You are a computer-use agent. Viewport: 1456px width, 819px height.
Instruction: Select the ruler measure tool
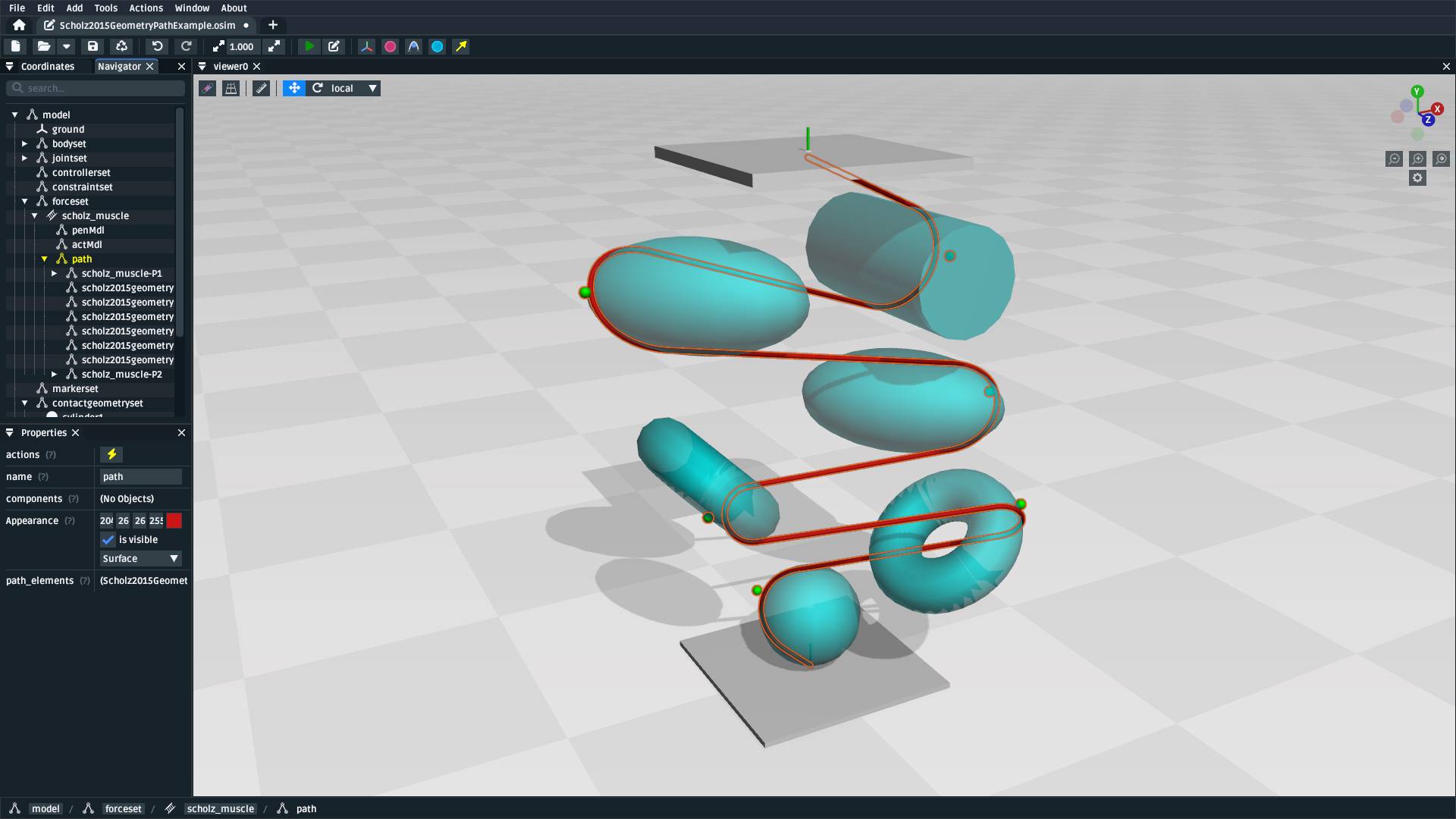[261, 89]
